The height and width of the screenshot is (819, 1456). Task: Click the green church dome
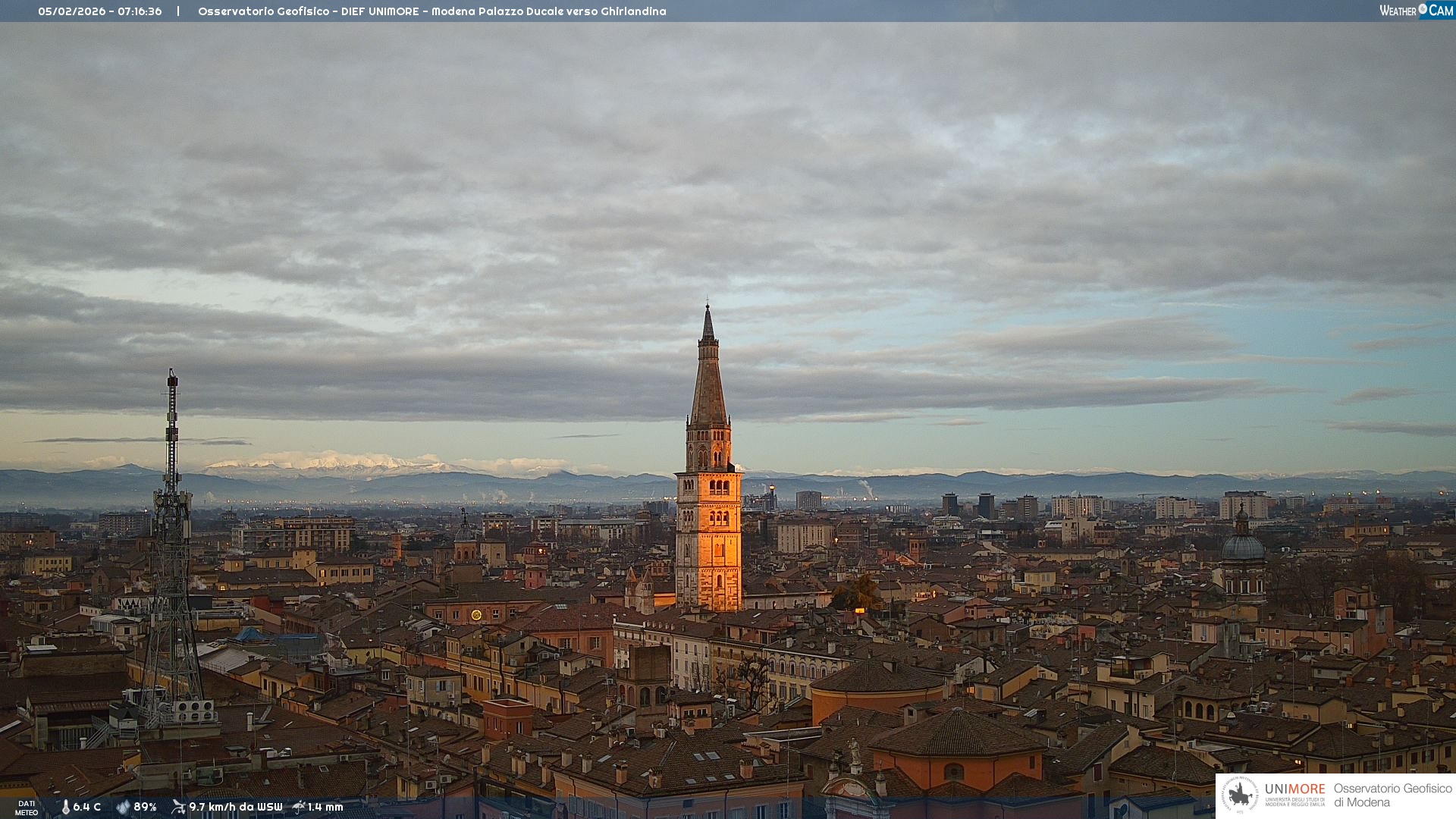[x=1243, y=546]
